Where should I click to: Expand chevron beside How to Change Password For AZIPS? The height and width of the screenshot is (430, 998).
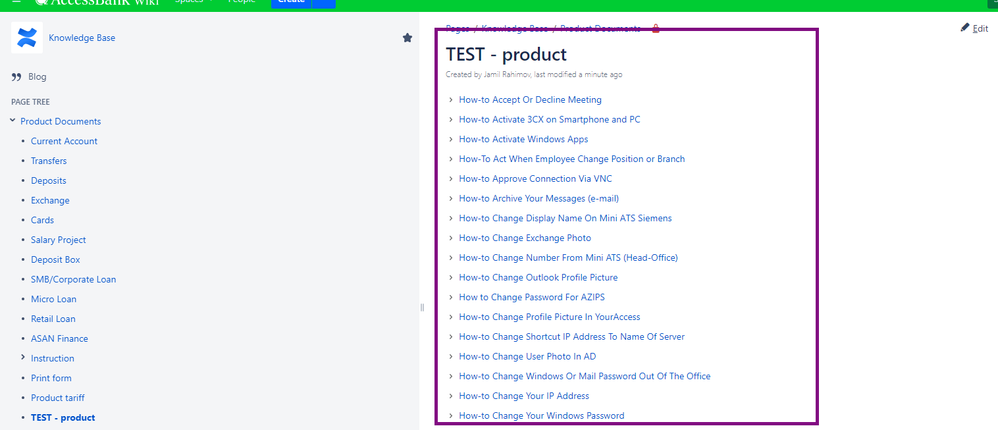(451, 297)
